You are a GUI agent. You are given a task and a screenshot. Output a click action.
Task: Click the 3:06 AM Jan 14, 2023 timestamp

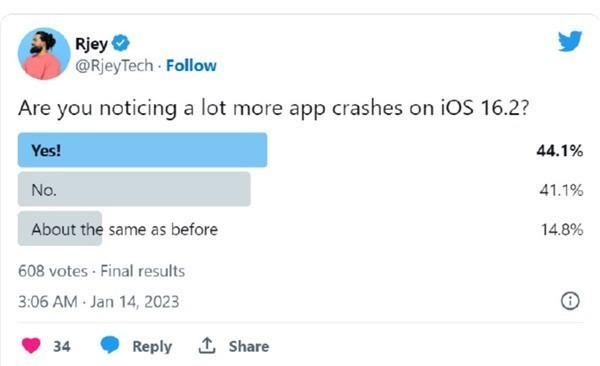pyautogui.click(x=98, y=302)
